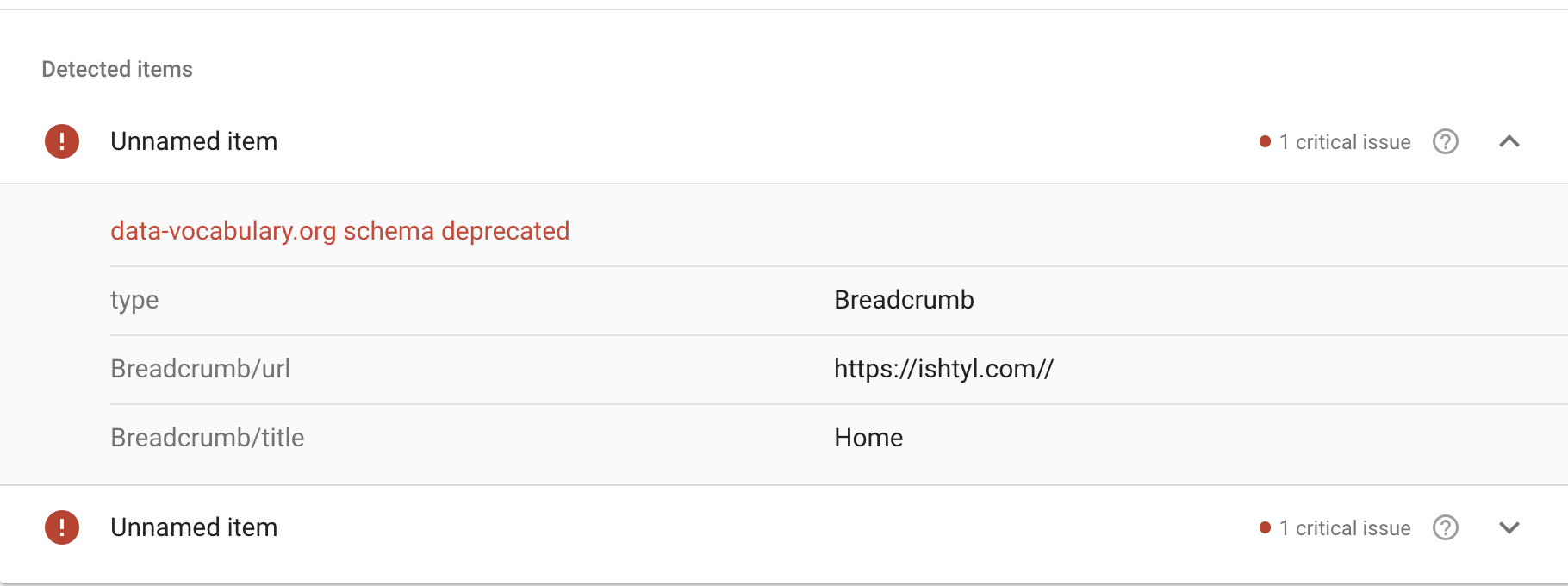Open data-vocabulary.org schema deprecated issue

click(x=340, y=231)
